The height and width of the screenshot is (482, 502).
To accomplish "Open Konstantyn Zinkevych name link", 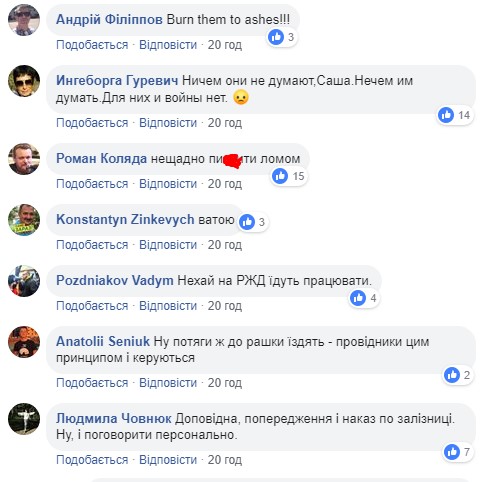I will [125, 220].
